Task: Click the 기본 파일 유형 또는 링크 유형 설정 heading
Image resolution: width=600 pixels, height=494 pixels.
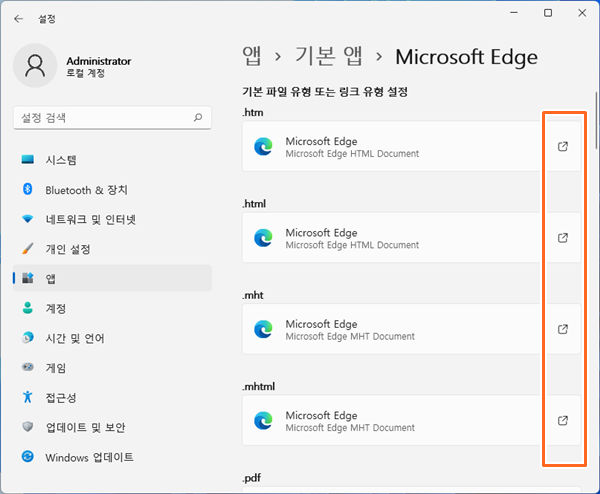Action: (x=325, y=92)
